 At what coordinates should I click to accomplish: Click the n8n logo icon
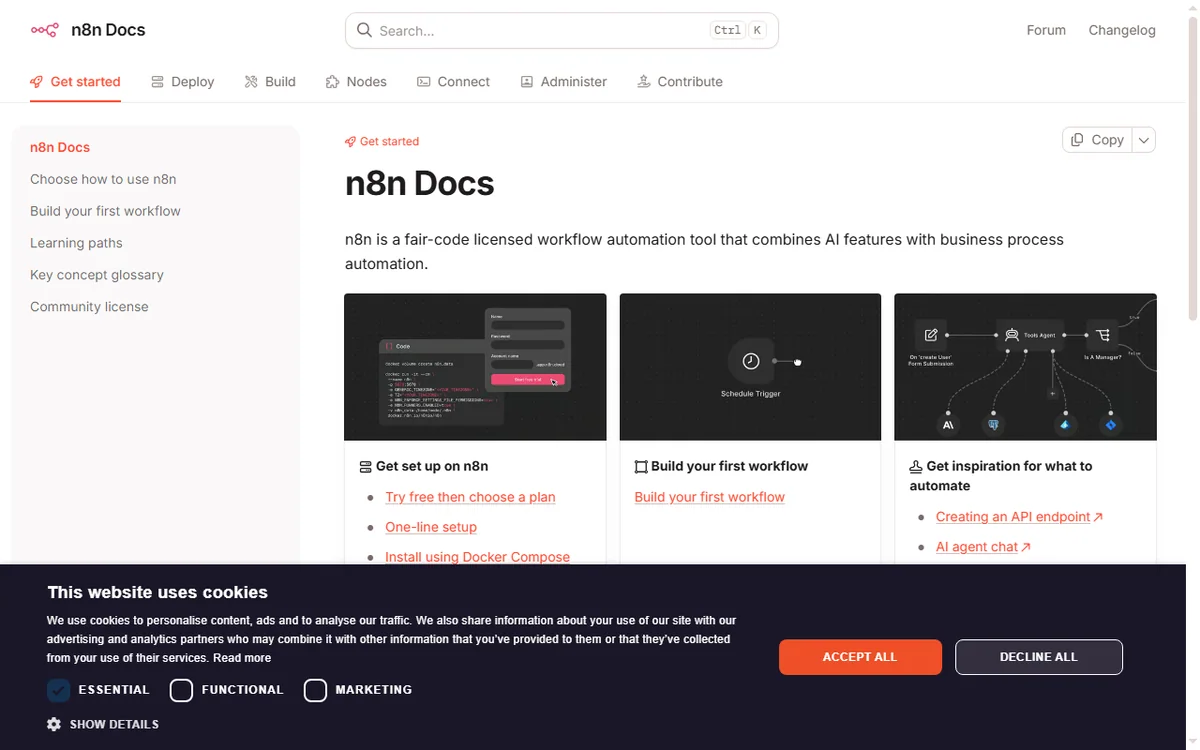pyautogui.click(x=45, y=30)
